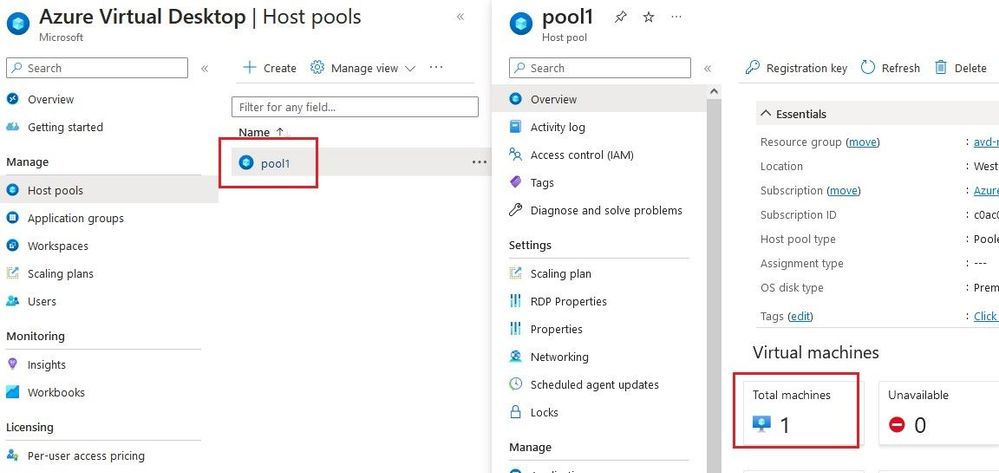Click move link beside Subscription

843,190
